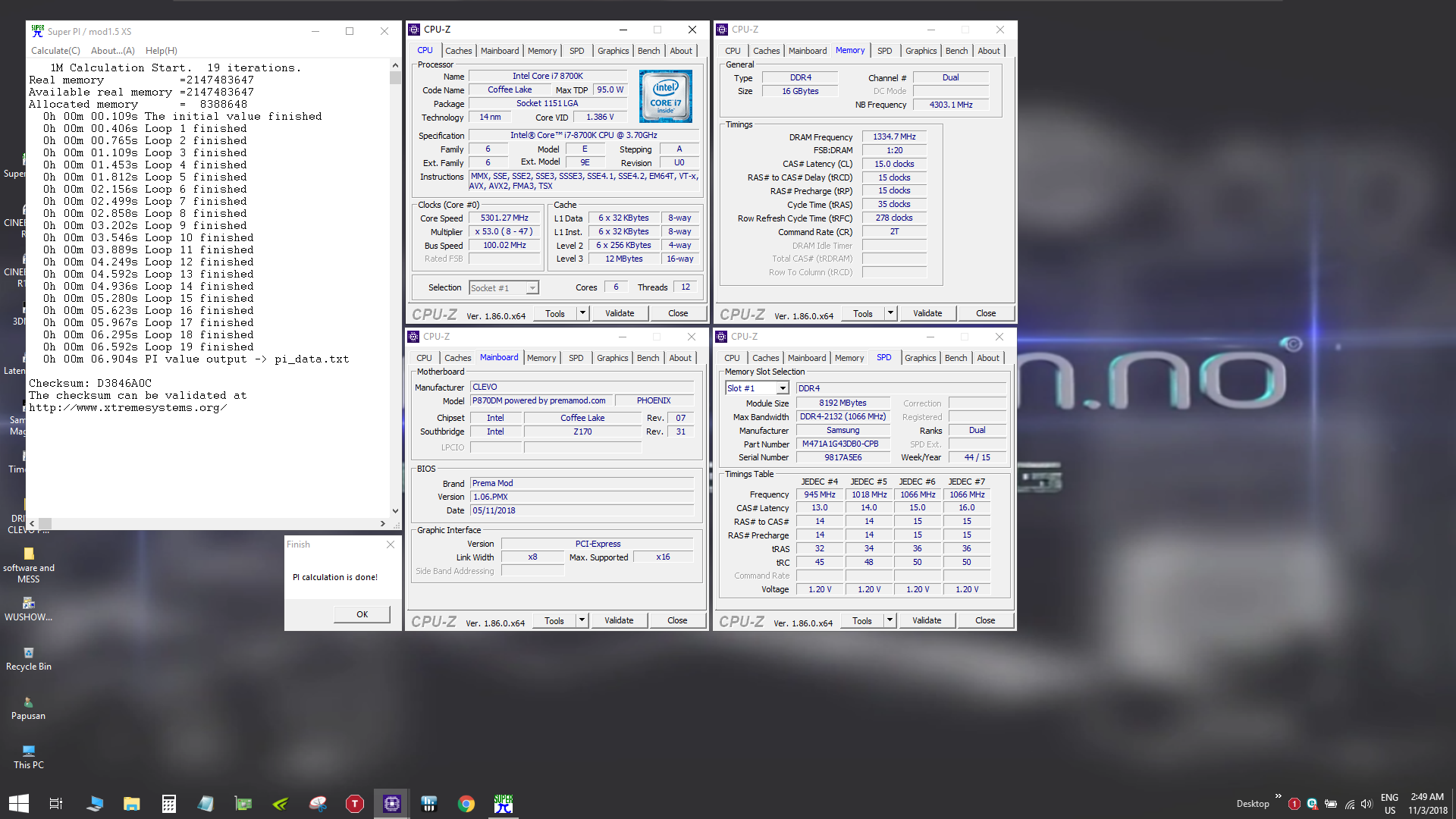Click the ENG US language indicator
The height and width of the screenshot is (819, 1456).
pyautogui.click(x=1389, y=804)
